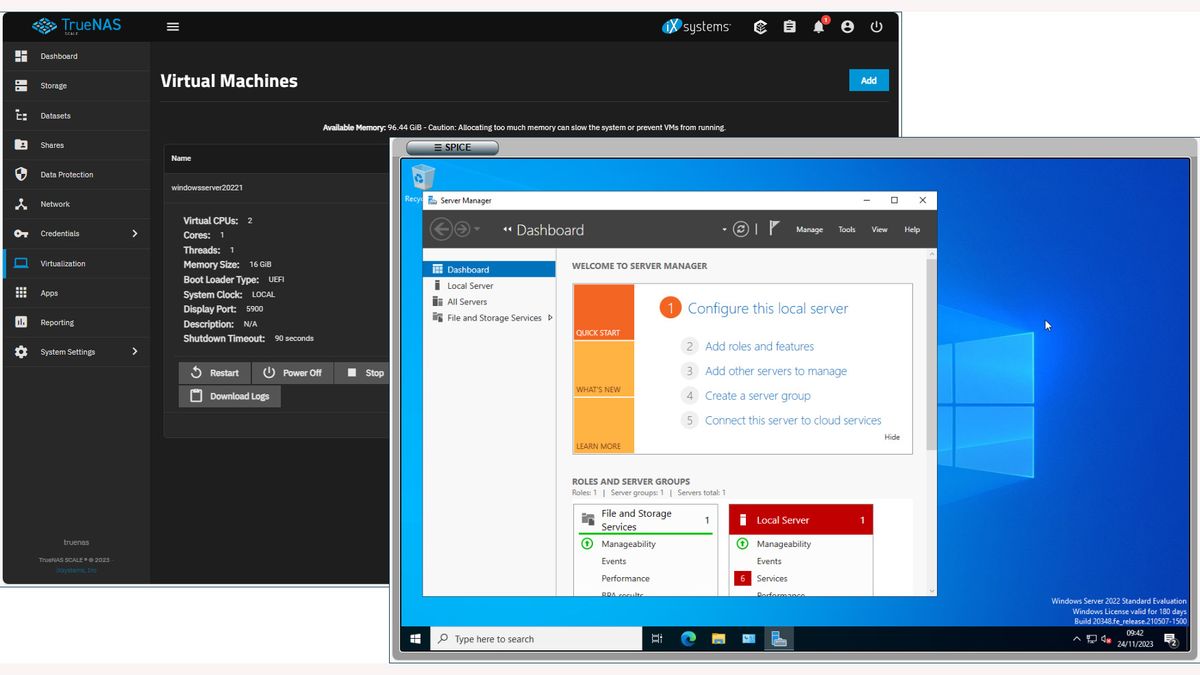This screenshot has height=675, width=1200.
Task: Click the Windows taskbar search box
Action: [x=536, y=639]
